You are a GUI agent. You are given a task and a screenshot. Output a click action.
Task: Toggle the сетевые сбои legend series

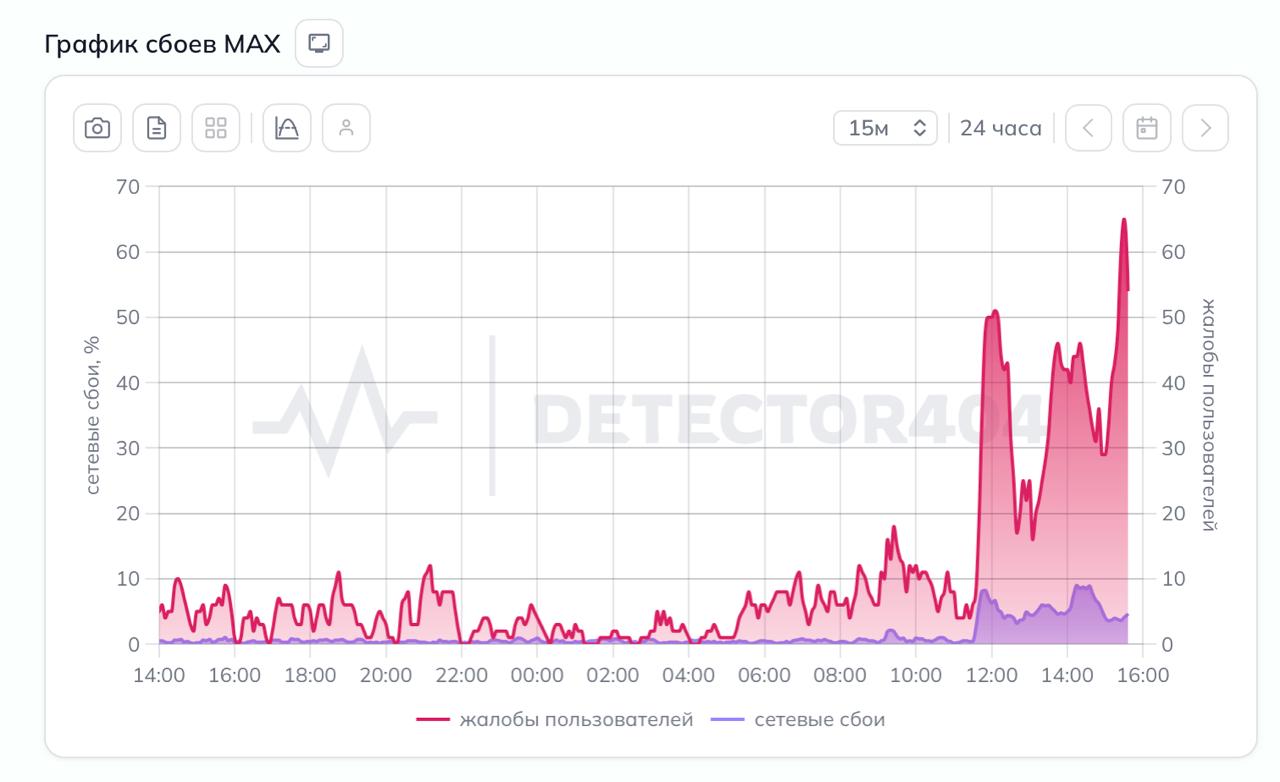(x=798, y=719)
